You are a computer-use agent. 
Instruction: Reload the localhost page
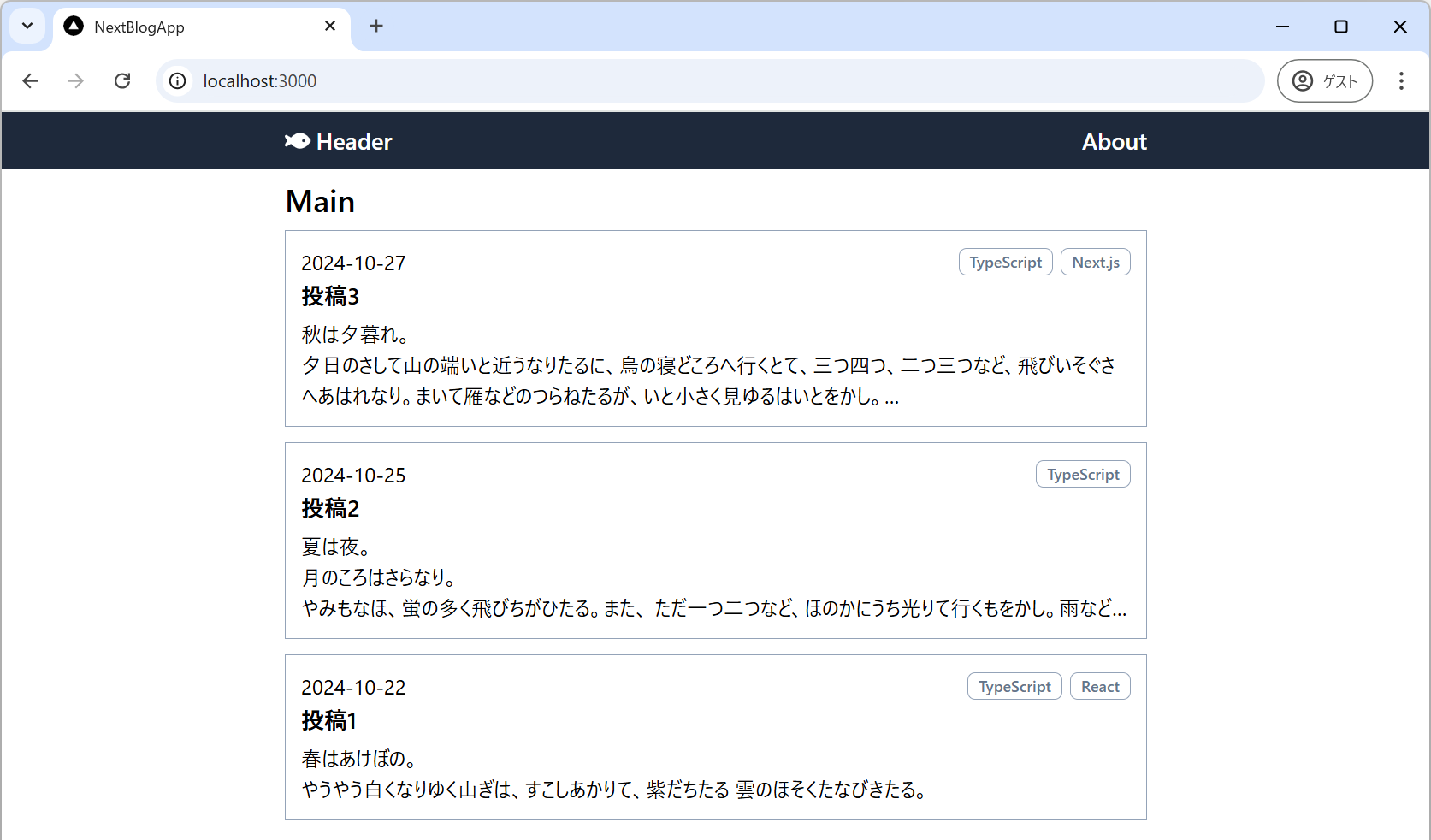[x=122, y=80]
